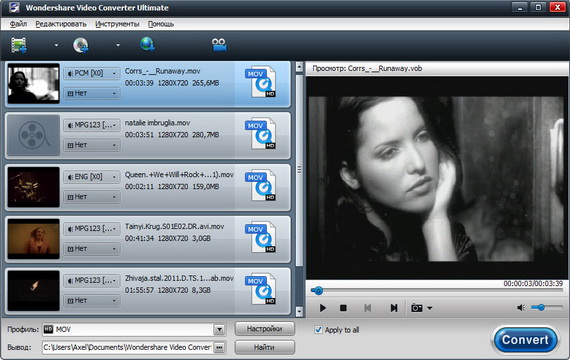The width and height of the screenshot is (570, 360).
Task: Click the Wondershare app icon in title bar
Action: point(15,7)
